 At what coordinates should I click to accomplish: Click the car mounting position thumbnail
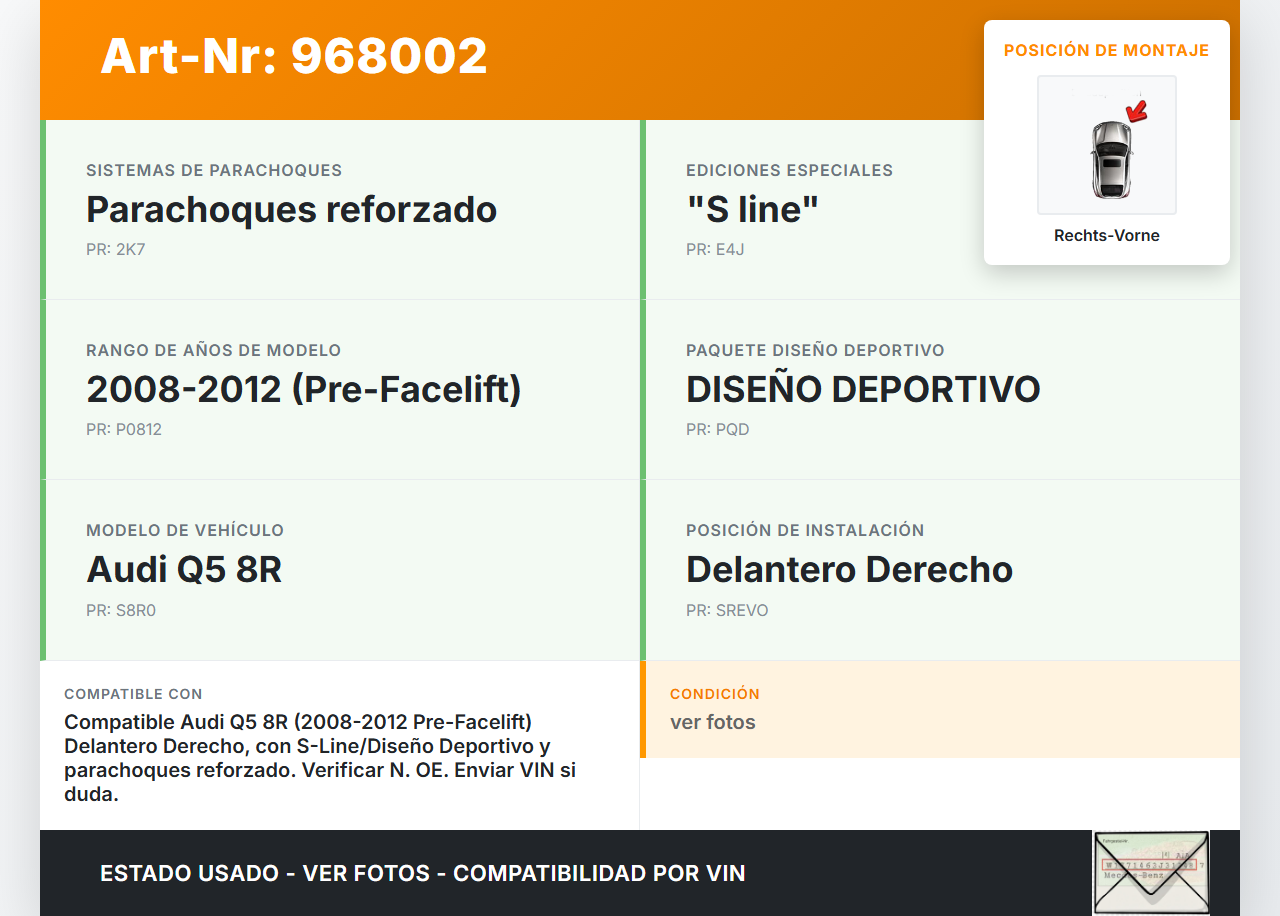(x=1107, y=145)
